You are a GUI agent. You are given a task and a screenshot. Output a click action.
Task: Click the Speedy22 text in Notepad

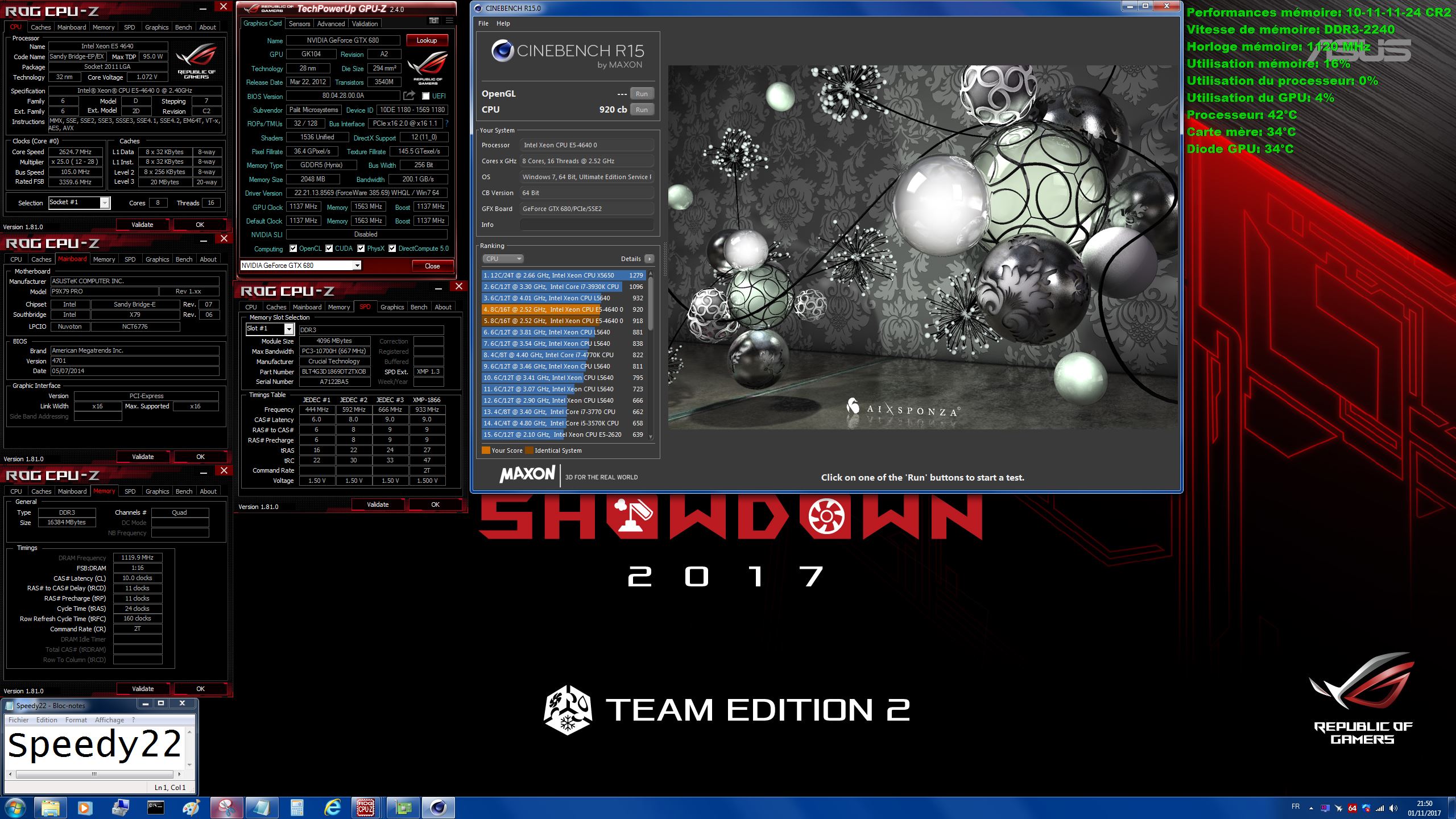click(x=94, y=745)
